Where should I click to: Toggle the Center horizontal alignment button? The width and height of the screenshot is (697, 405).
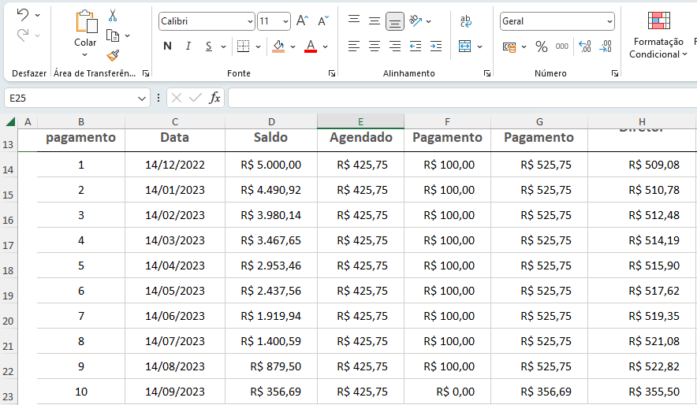click(374, 46)
